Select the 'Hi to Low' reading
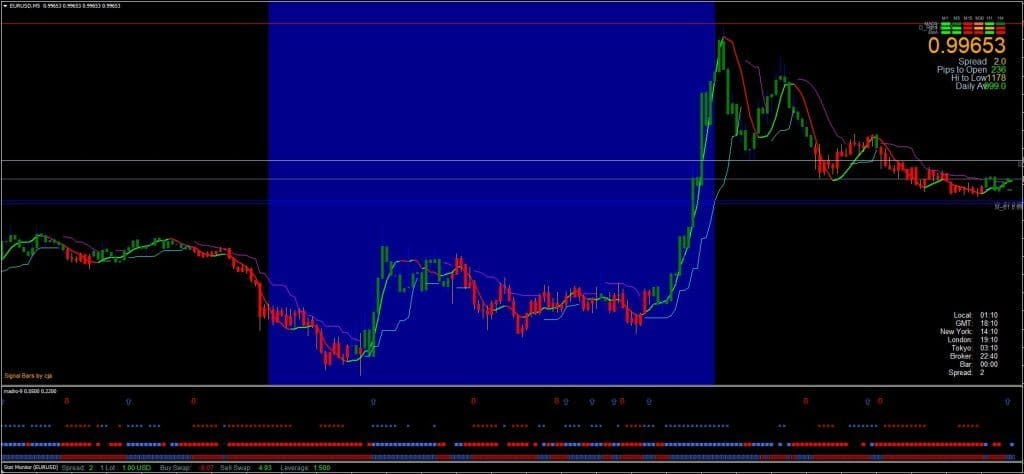 (x=978, y=78)
